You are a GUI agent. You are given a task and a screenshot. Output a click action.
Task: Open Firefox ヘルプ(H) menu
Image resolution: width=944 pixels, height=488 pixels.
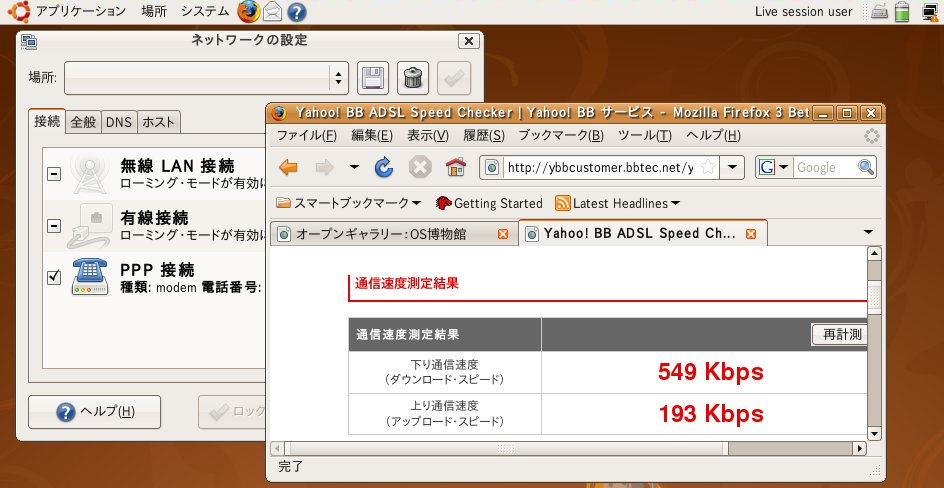713,135
